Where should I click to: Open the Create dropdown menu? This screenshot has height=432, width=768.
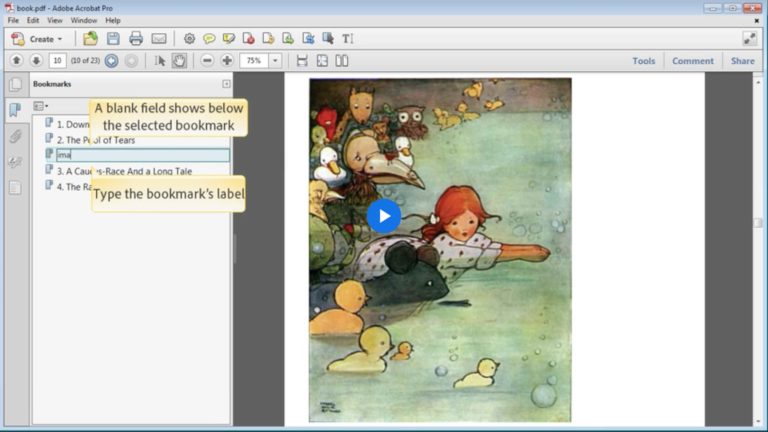[x=38, y=39]
